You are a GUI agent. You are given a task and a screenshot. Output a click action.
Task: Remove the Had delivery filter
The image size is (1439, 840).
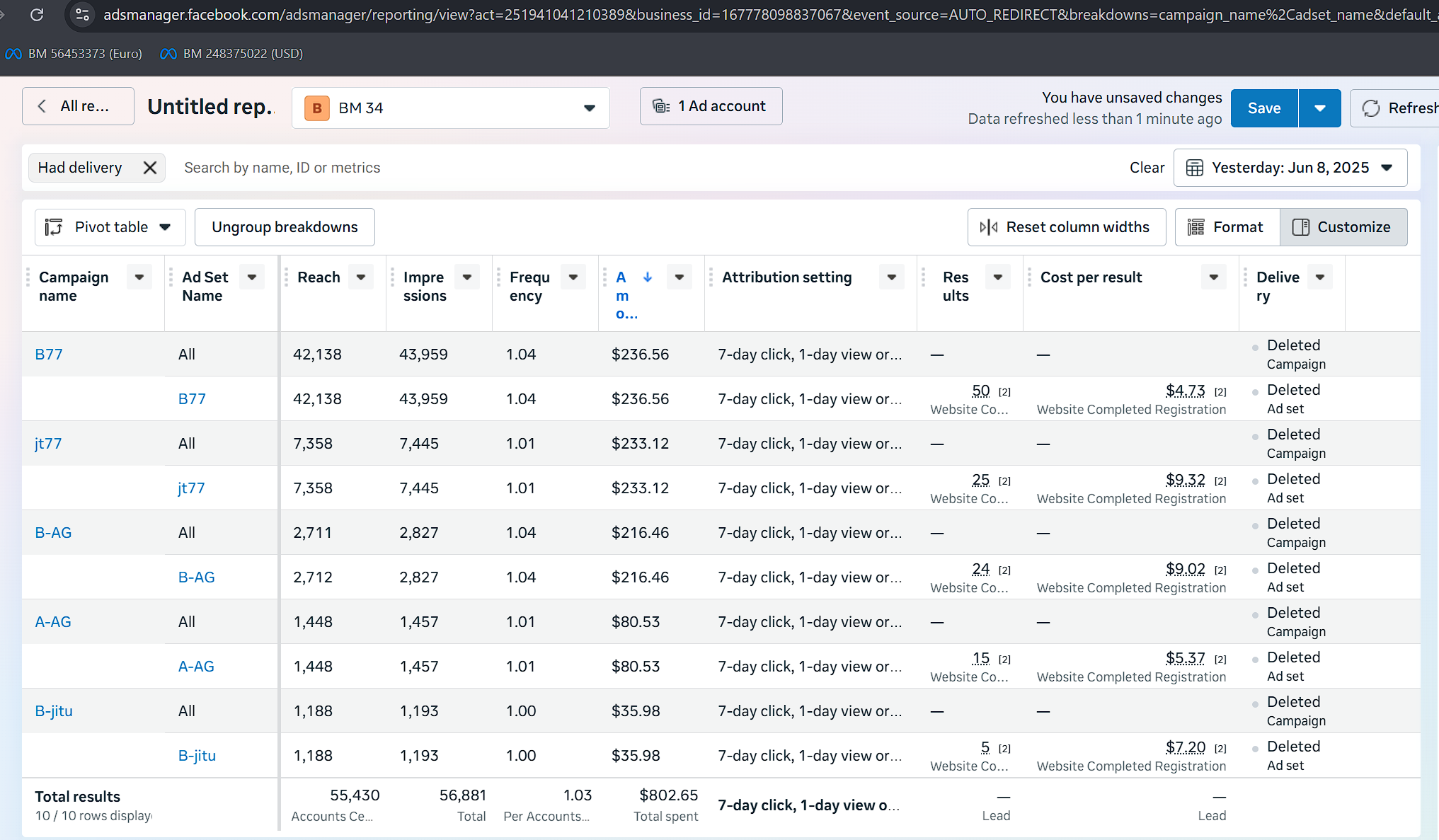[x=149, y=168]
